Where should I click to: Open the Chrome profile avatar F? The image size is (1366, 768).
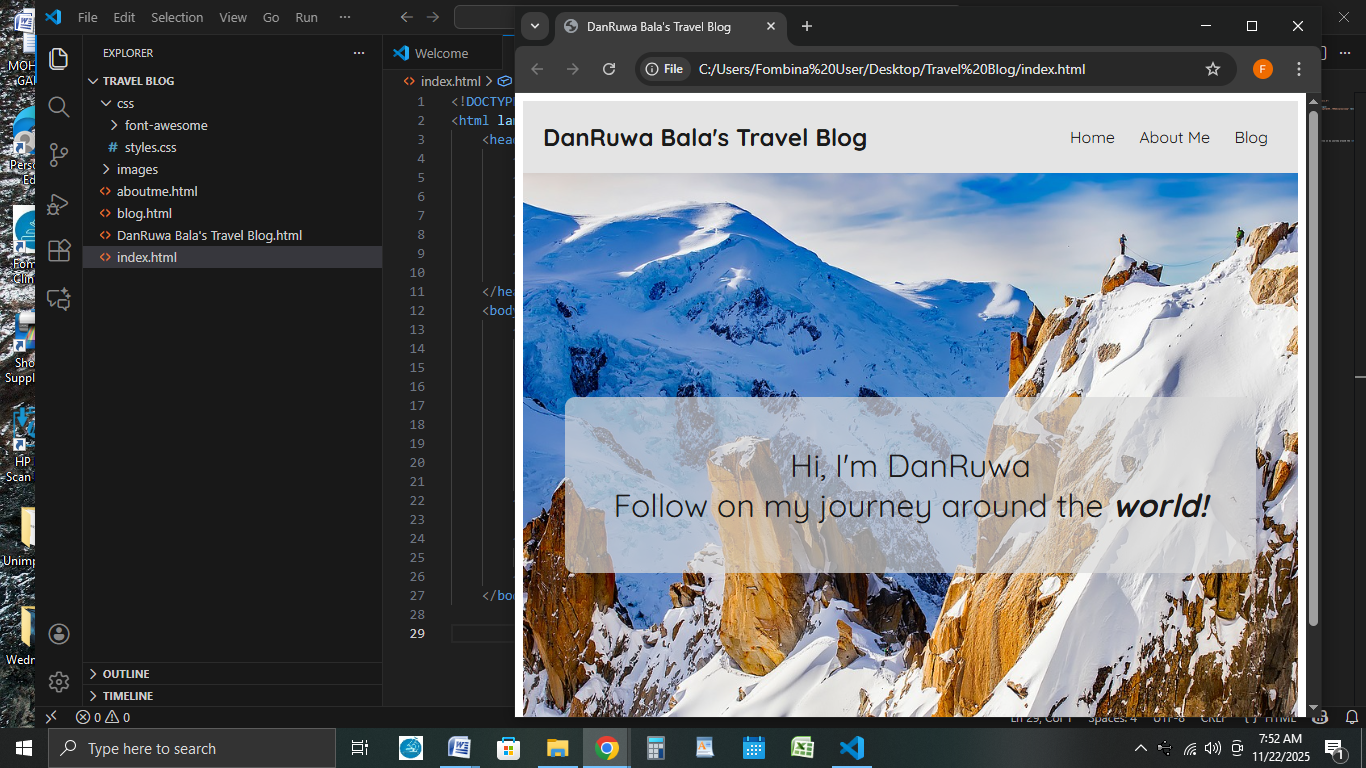pos(1263,69)
